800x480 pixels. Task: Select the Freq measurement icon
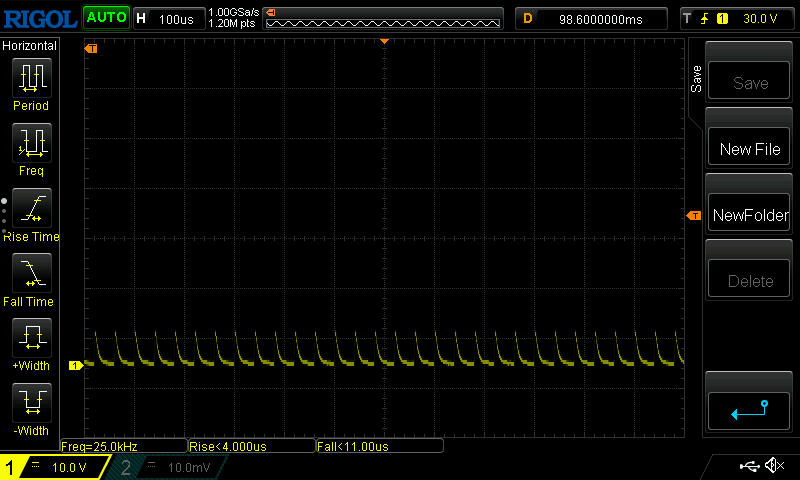coord(32,142)
